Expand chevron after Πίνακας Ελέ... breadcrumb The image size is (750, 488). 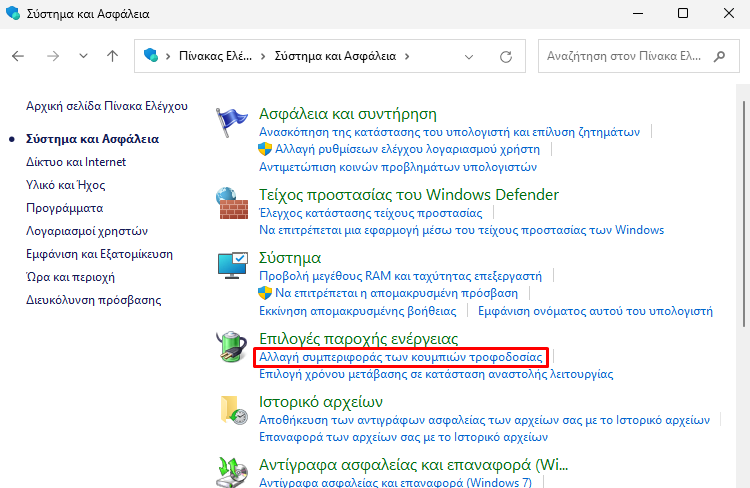(x=263, y=56)
